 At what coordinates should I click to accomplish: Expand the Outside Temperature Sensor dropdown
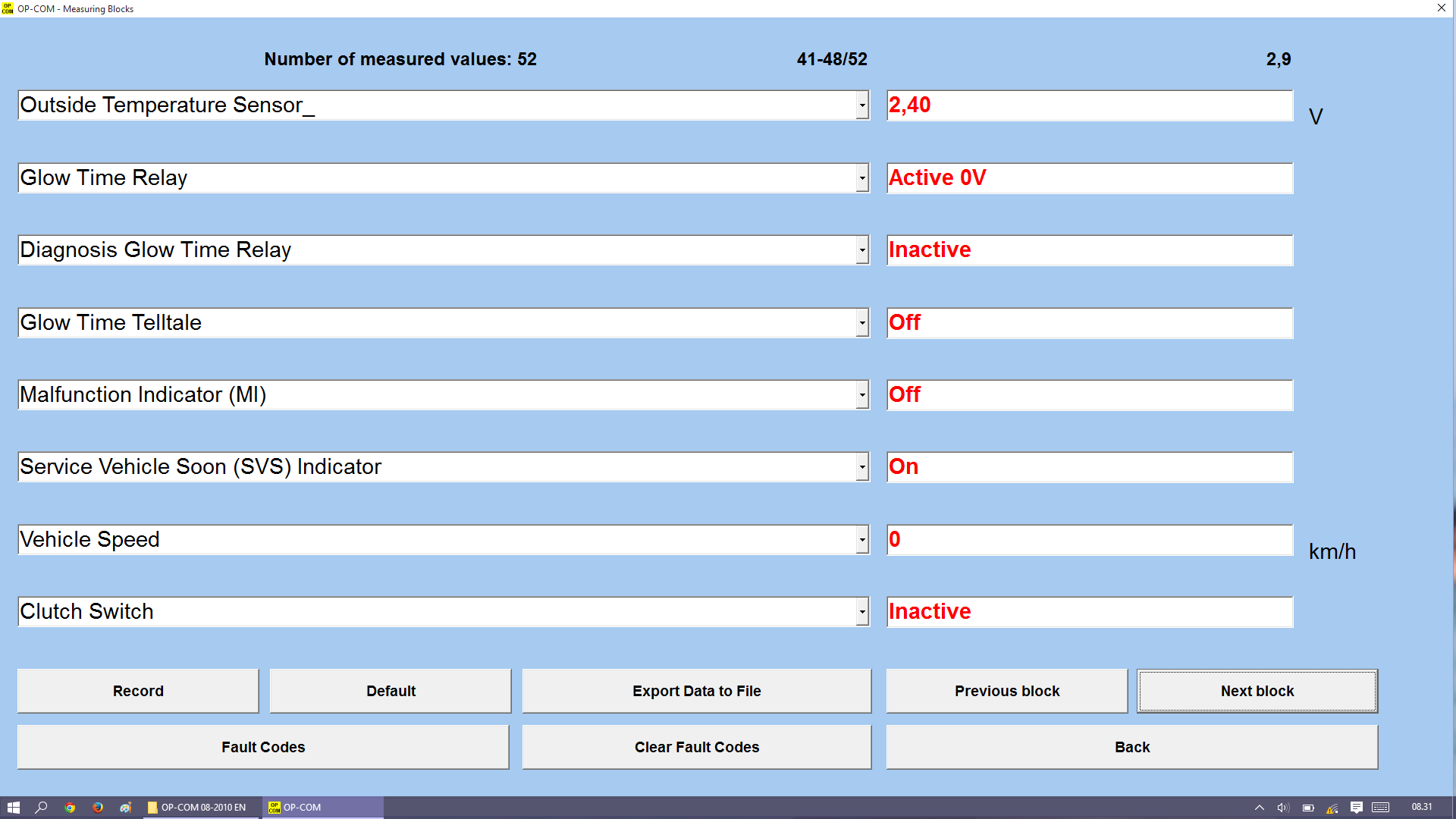pos(862,105)
